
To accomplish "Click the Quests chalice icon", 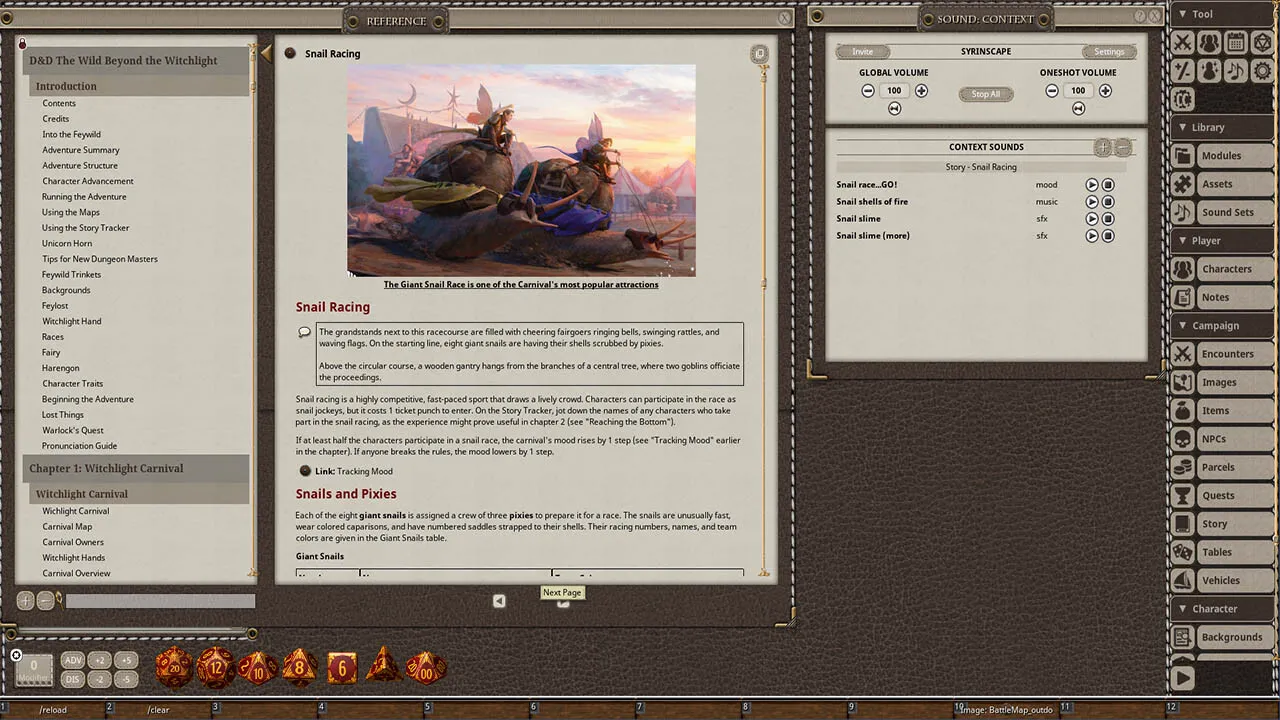I will coord(1183,495).
